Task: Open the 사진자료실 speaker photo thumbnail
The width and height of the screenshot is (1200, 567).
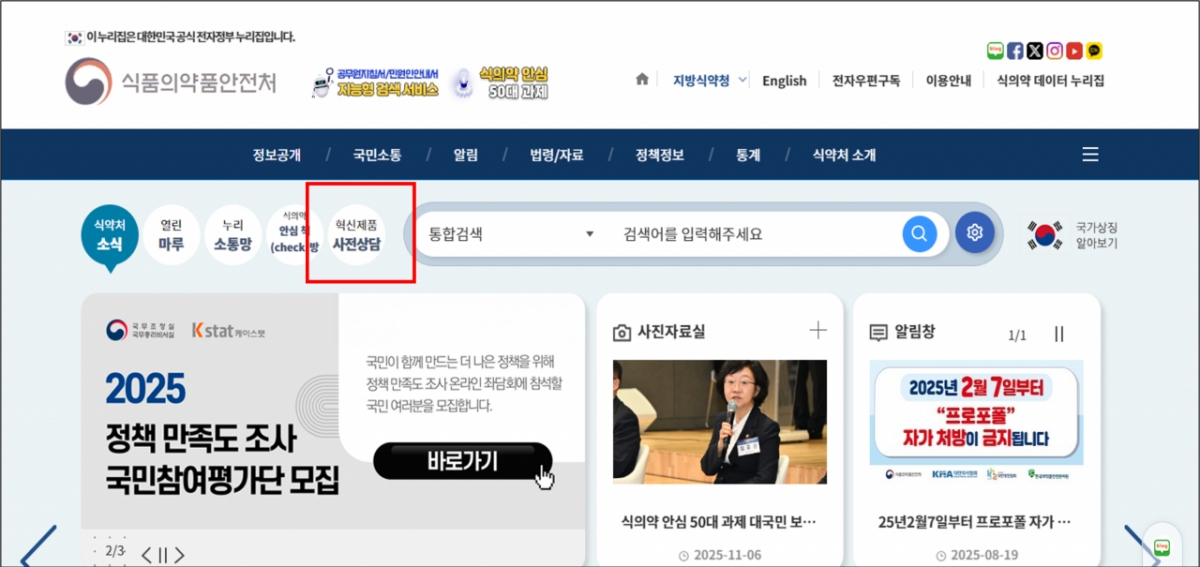Action: [x=719, y=422]
